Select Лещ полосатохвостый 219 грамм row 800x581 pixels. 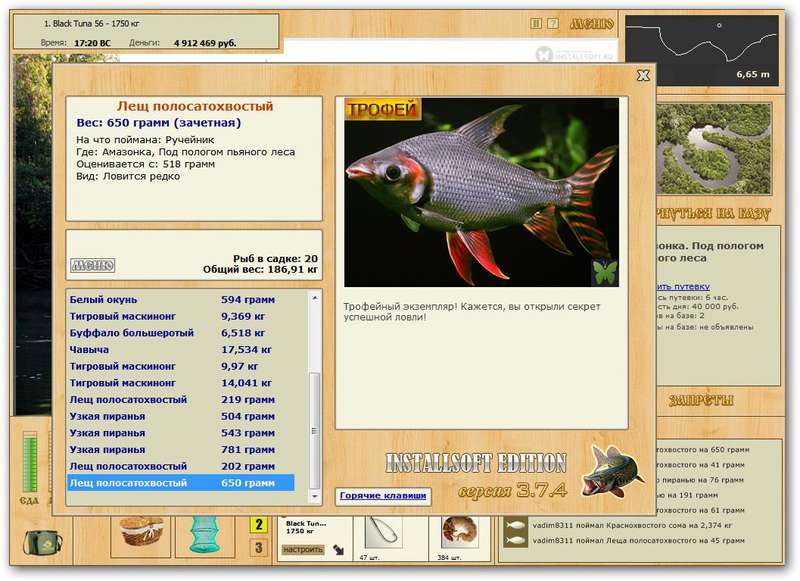181,400
